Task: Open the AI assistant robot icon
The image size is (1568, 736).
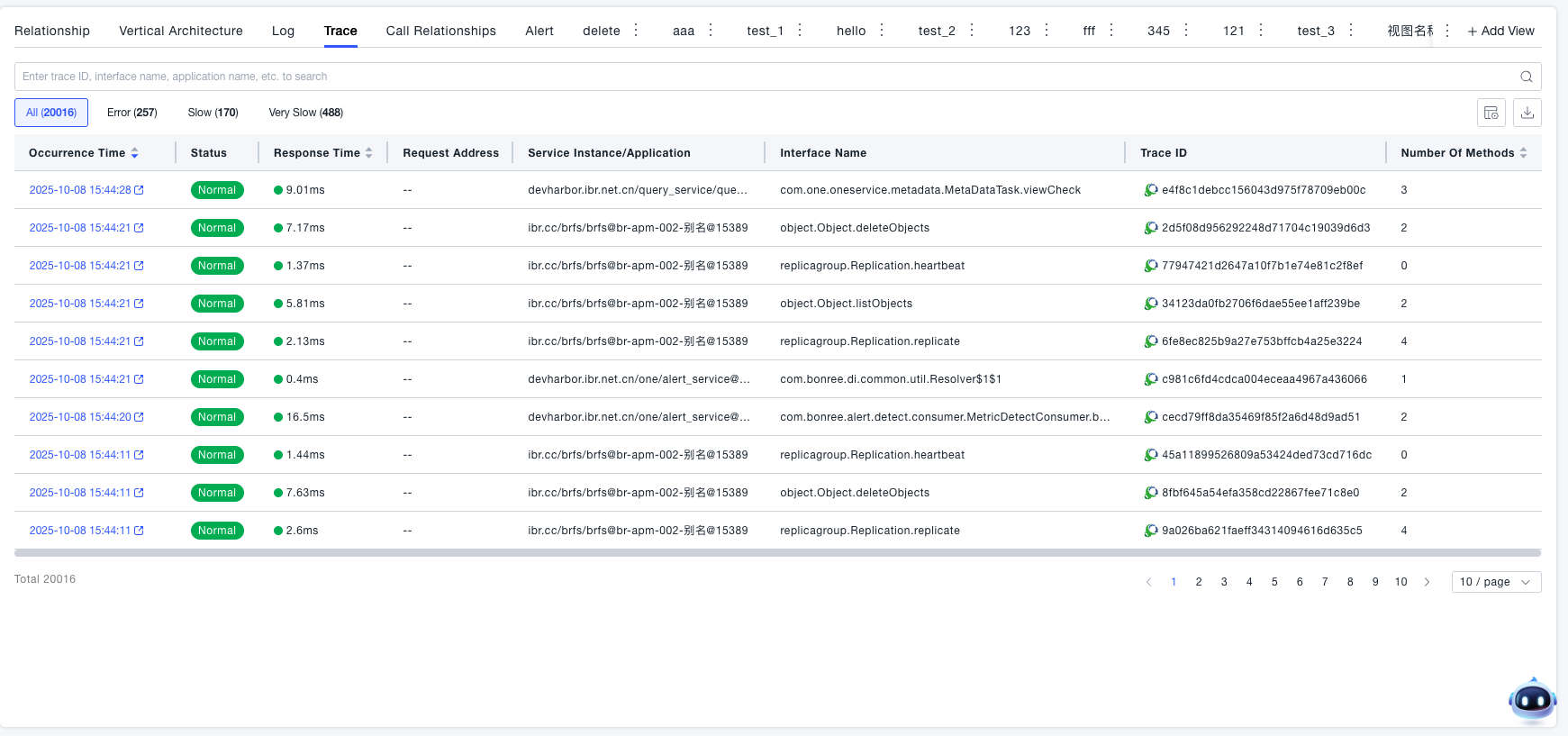Action: [1532, 699]
